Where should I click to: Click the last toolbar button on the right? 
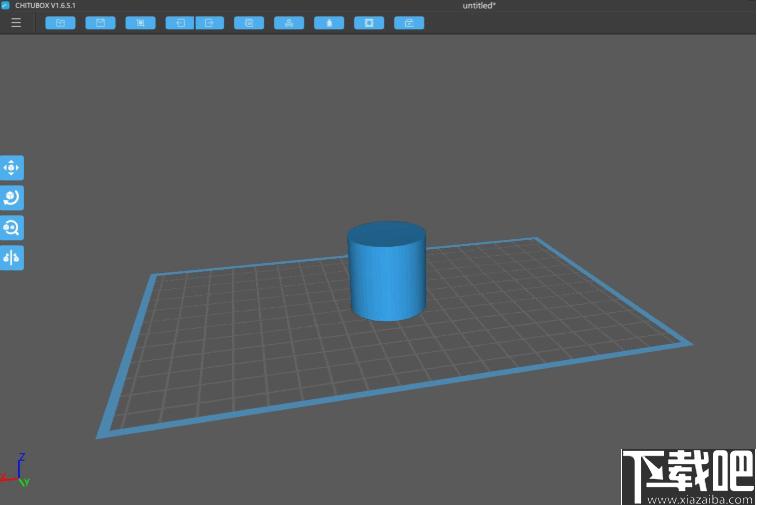pos(409,23)
